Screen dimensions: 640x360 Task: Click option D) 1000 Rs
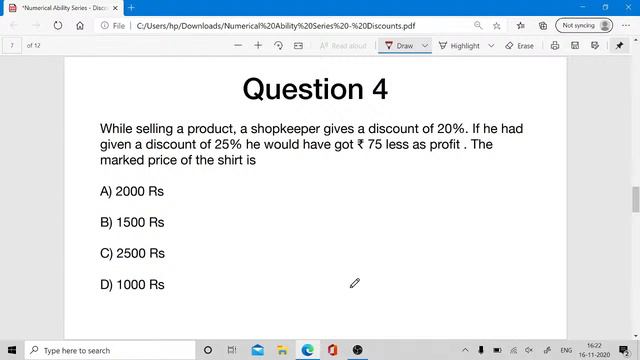132,284
